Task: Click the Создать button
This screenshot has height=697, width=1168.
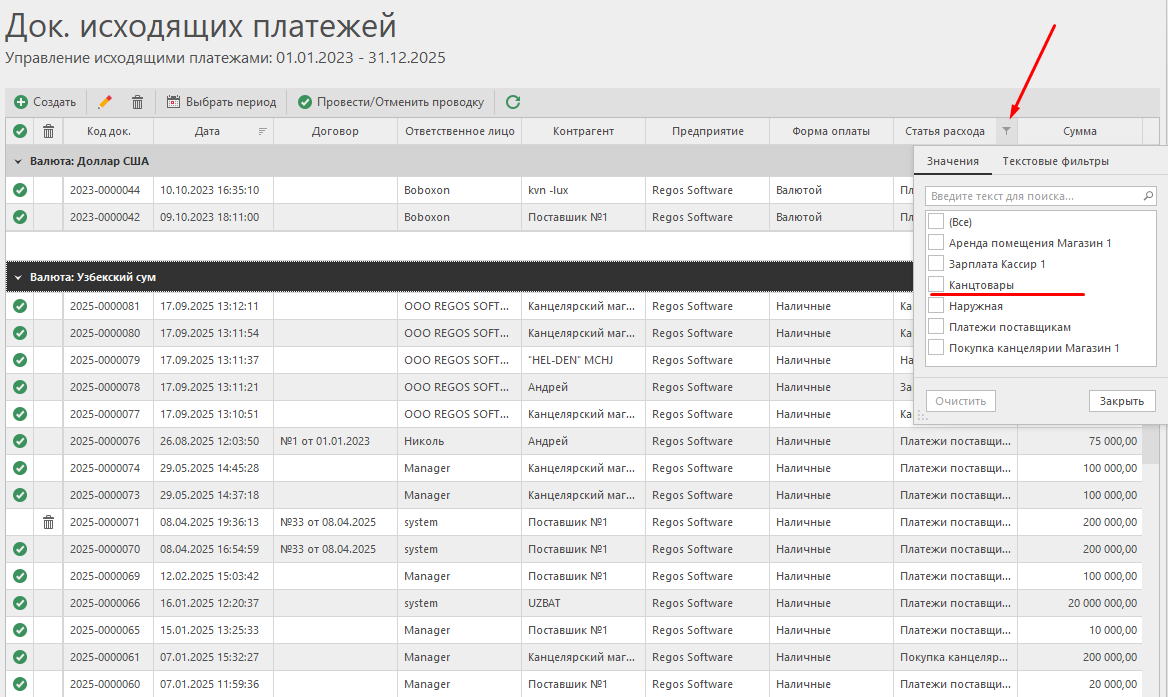Action: [45, 102]
